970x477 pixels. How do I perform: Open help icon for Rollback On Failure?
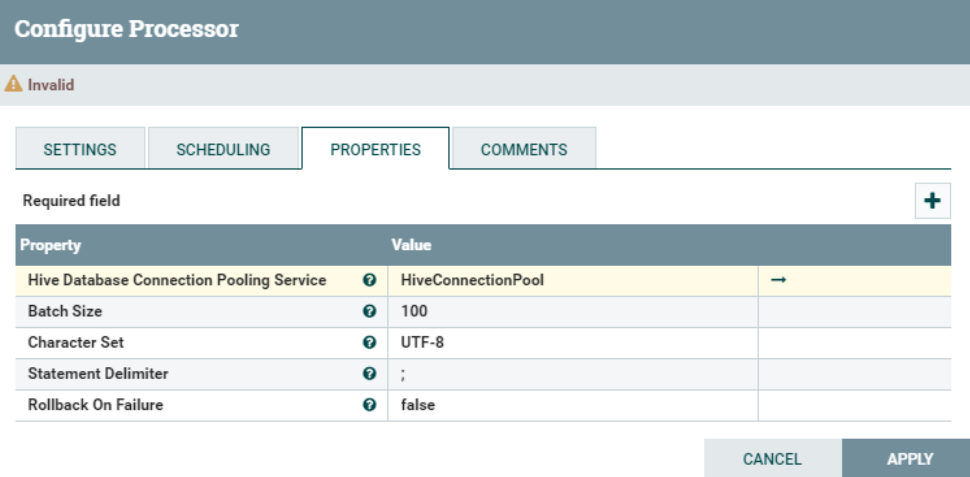[369, 405]
